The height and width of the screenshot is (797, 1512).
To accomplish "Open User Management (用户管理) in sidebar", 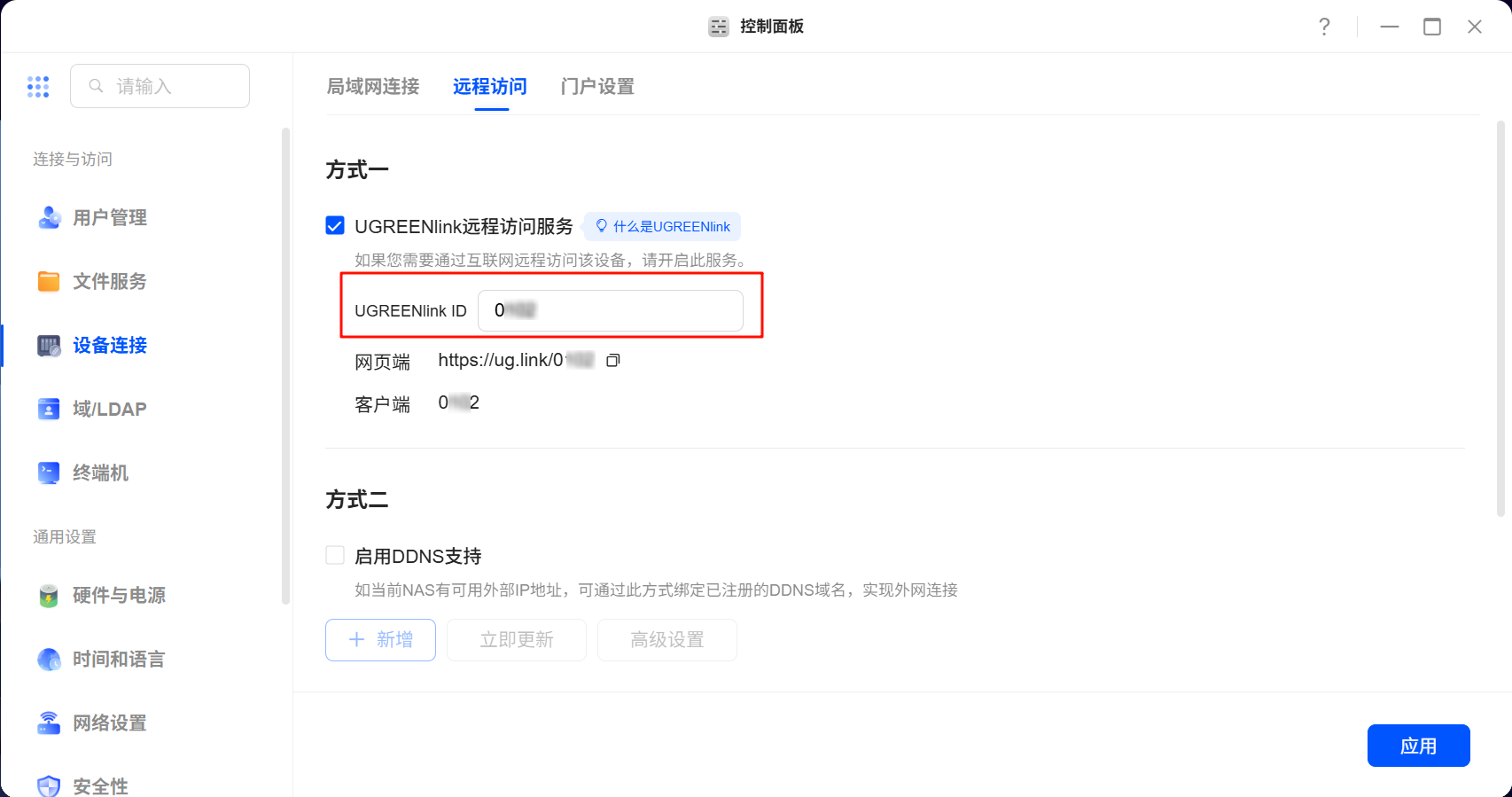I will tap(109, 217).
